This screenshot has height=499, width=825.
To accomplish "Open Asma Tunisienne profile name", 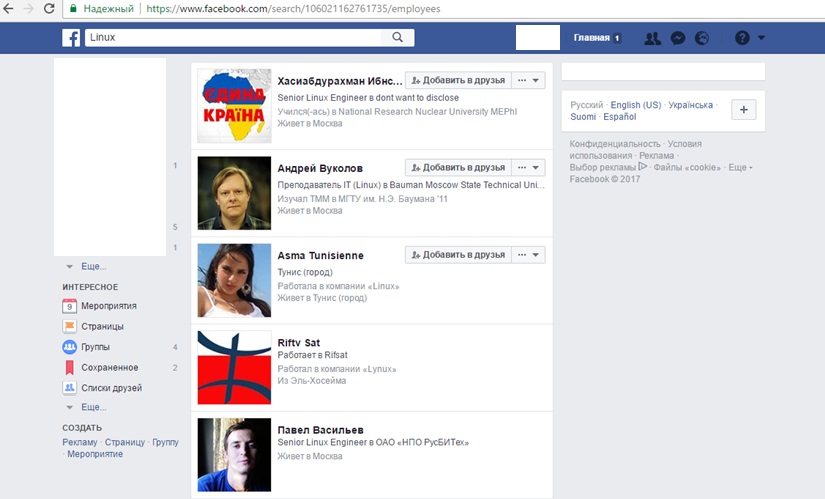I will [320, 256].
